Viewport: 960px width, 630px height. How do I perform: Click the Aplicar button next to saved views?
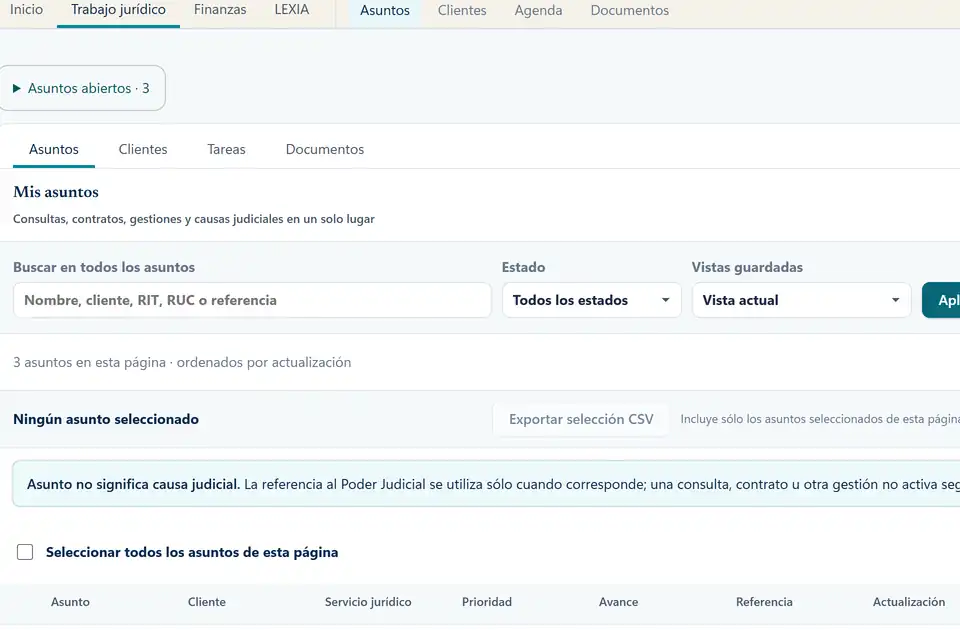942,300
